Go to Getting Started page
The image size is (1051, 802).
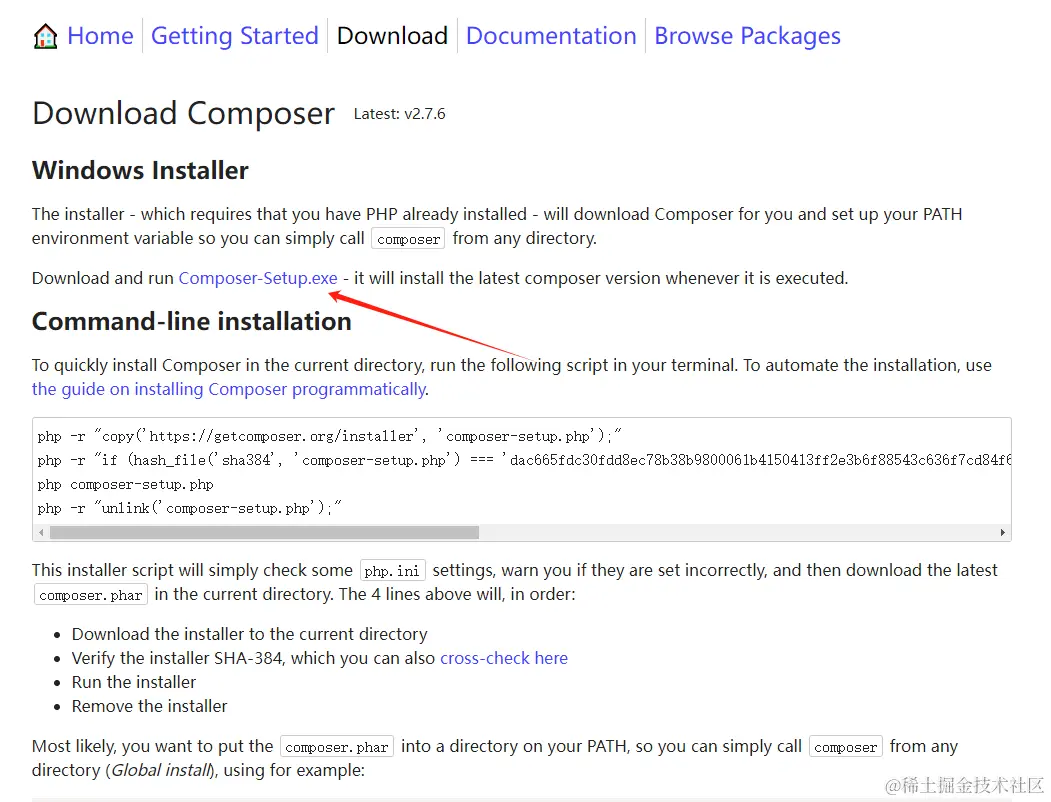(235, 36)
